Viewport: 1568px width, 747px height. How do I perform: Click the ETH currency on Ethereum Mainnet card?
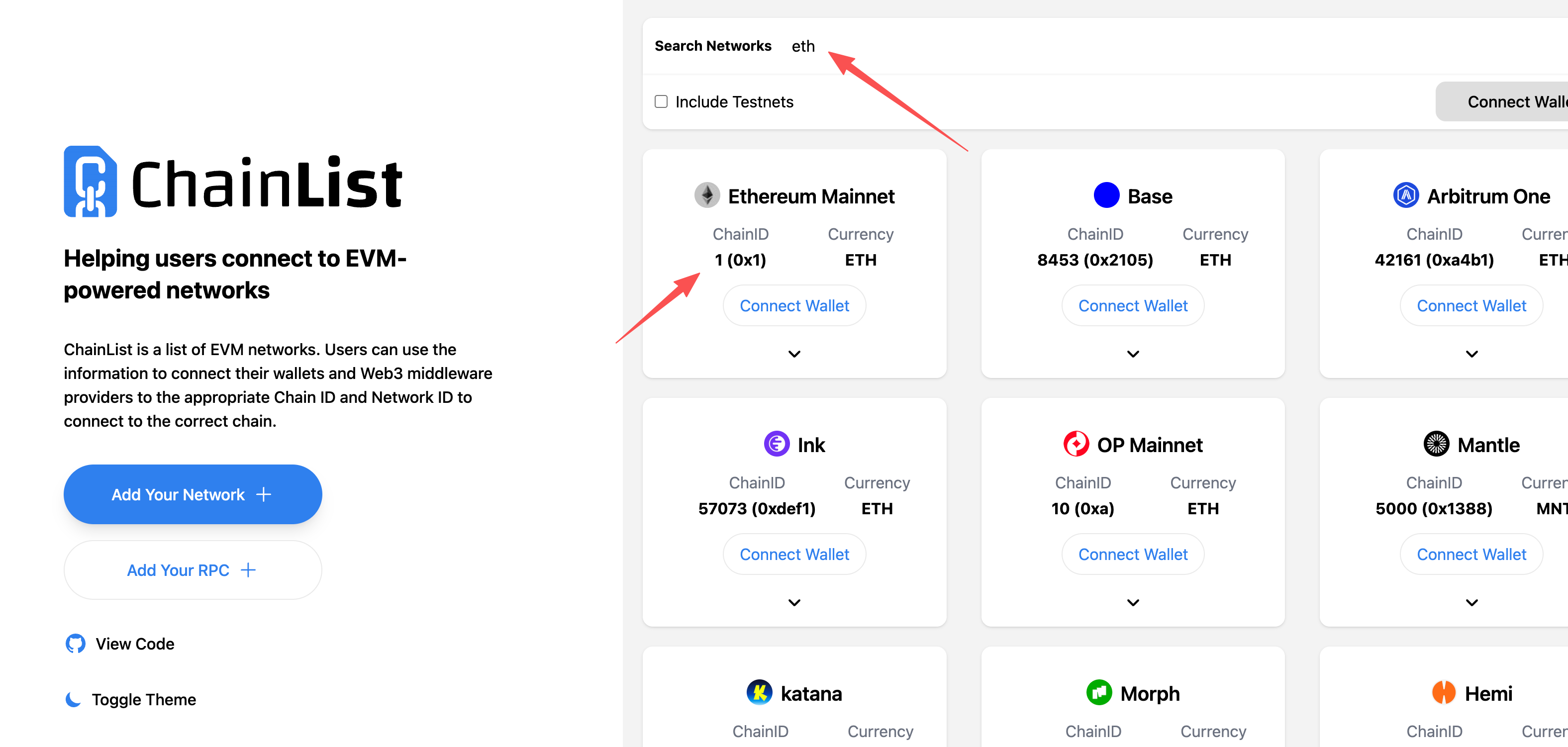[x=861, y=260]
